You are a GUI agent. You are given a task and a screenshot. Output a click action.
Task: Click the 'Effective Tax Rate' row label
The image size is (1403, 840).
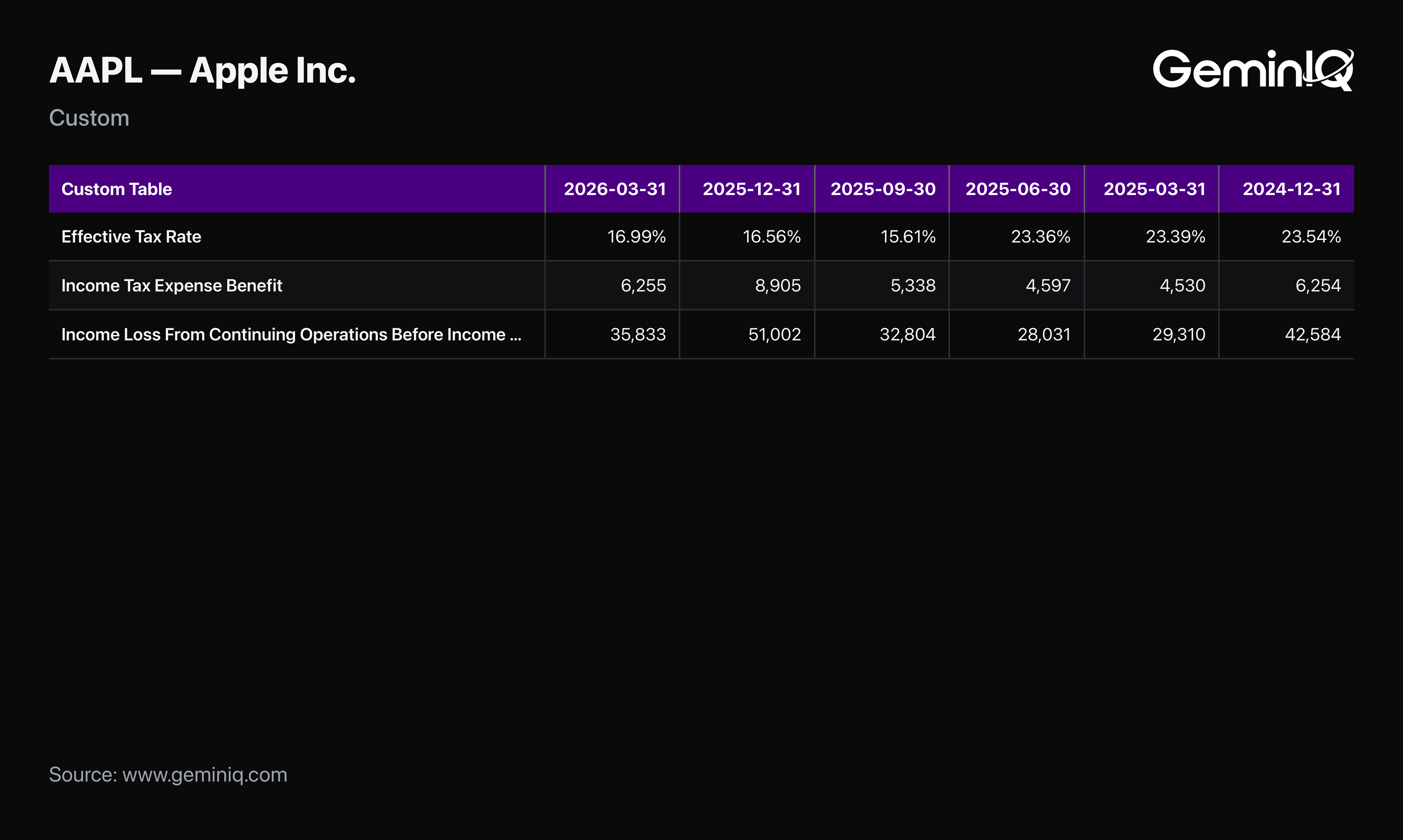[131, 237]
